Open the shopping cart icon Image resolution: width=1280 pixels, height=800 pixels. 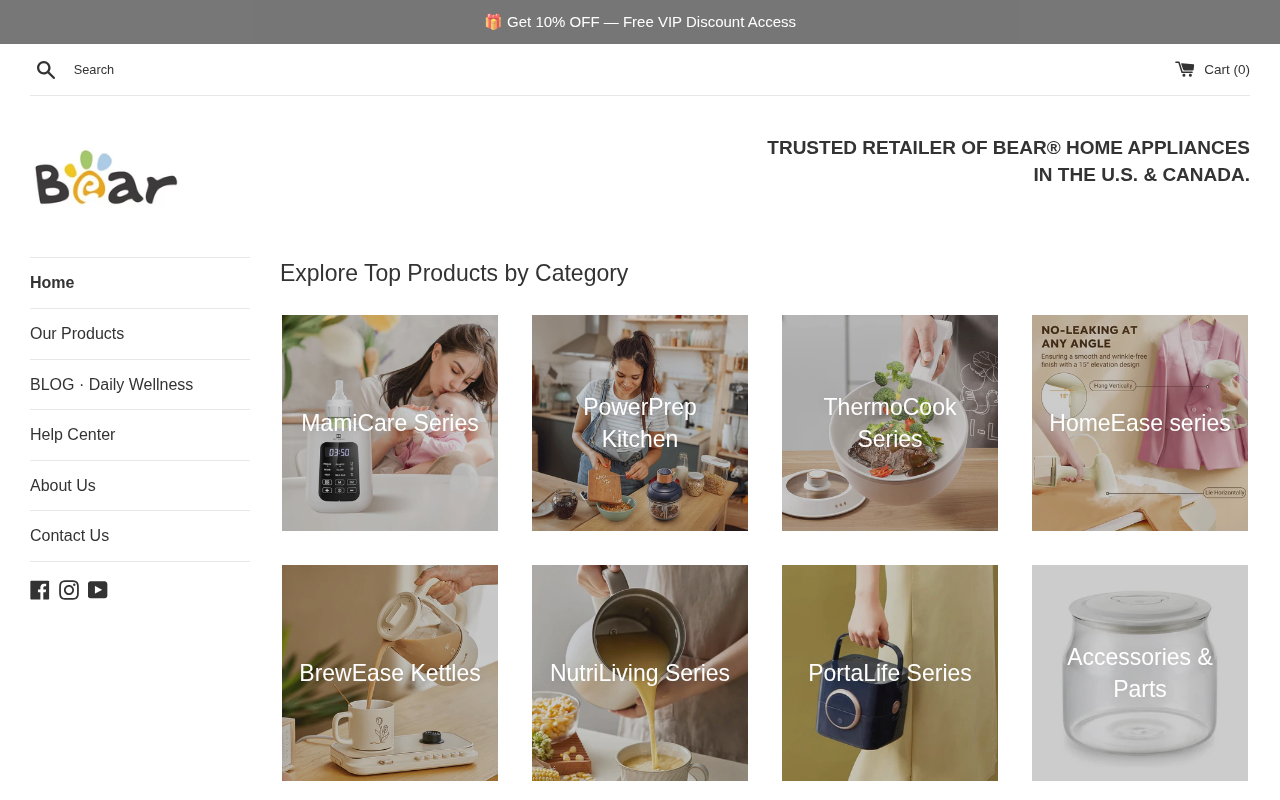(x=1185, y=69)
